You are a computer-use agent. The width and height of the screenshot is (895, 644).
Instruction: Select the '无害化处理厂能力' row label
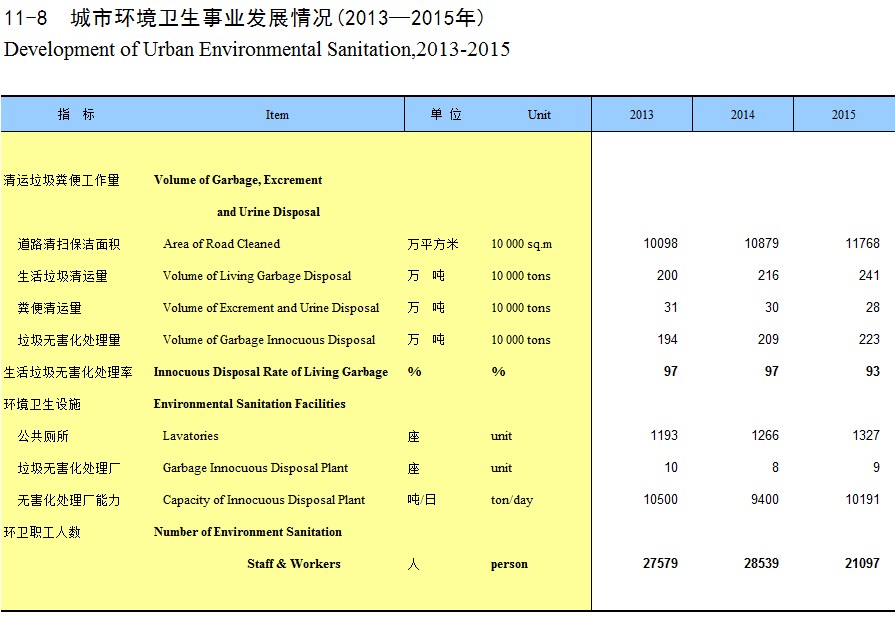point(68,500)
